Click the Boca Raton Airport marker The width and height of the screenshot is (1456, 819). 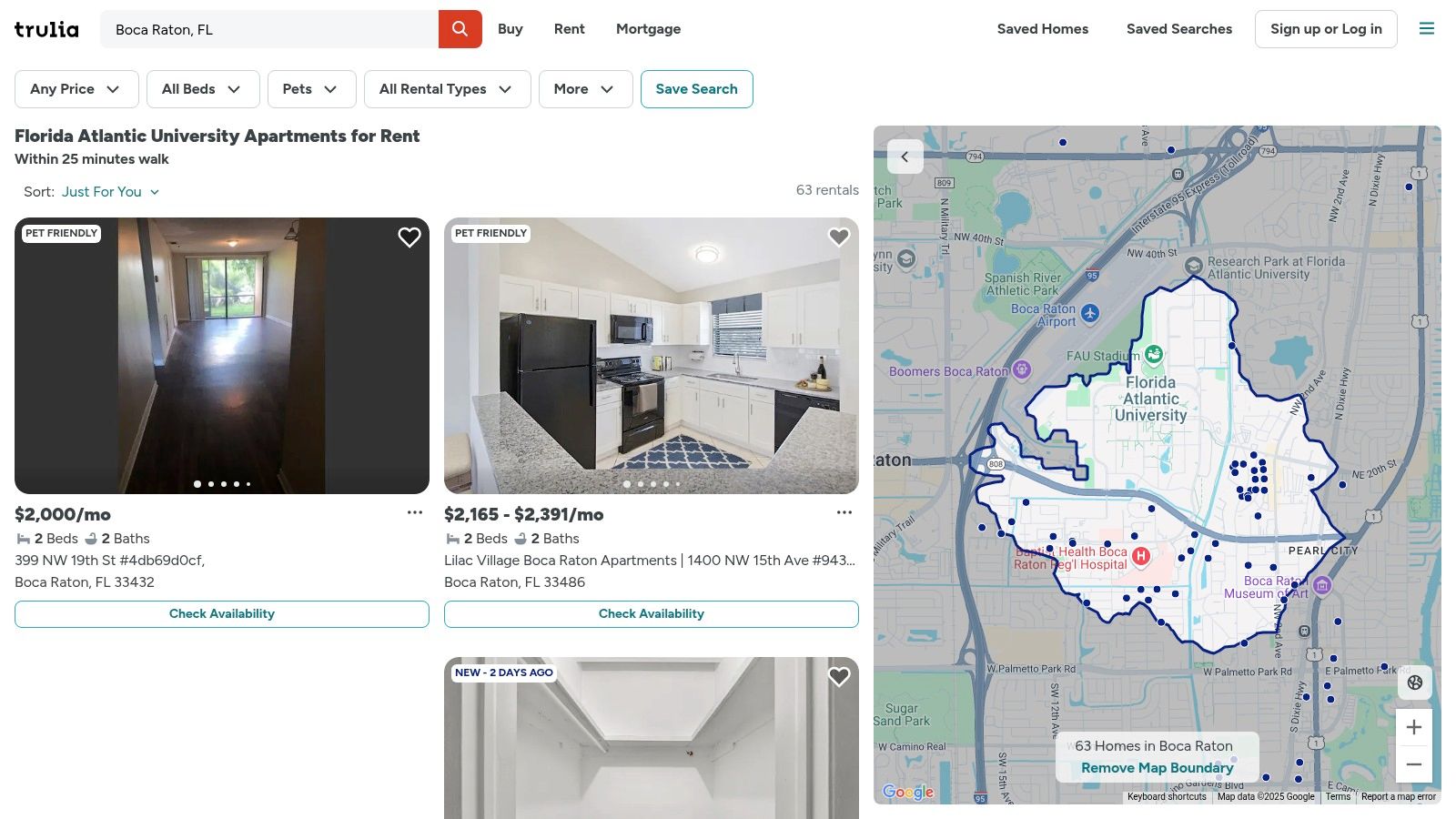tap(1090, 314)
